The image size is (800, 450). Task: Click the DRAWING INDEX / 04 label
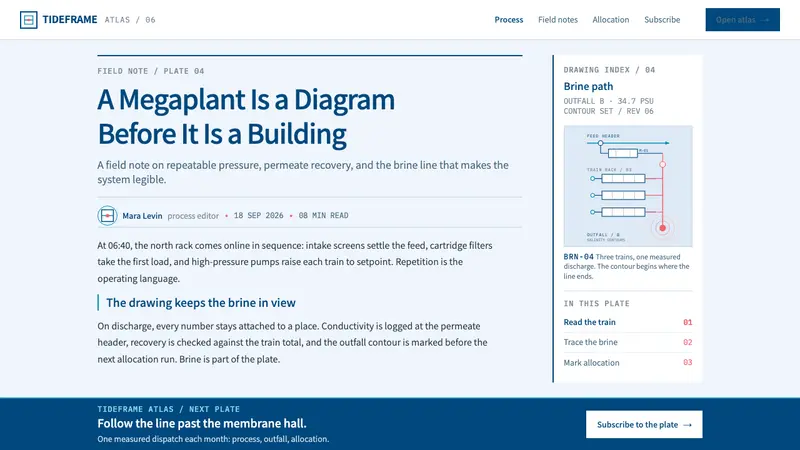(x=609, y=70)
